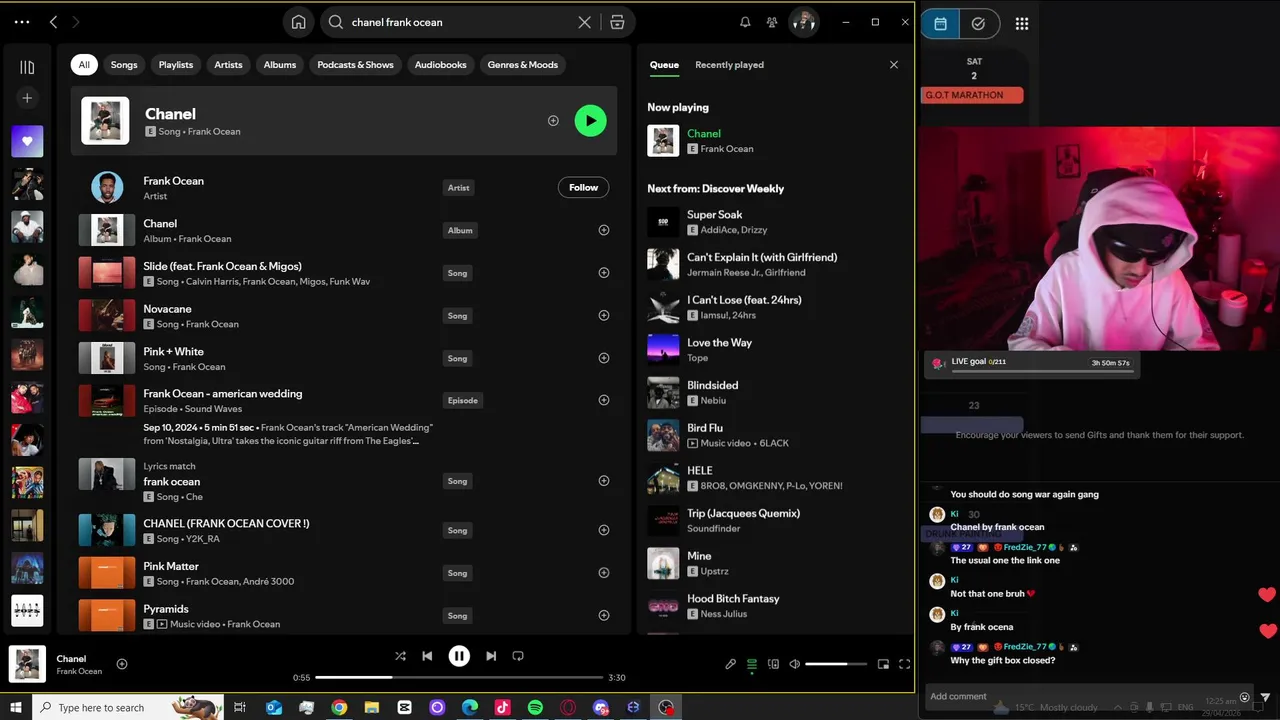Click the search input field
Image resolution: width=1280 pixels, height=720 pixels.
[x=460, y=22]
